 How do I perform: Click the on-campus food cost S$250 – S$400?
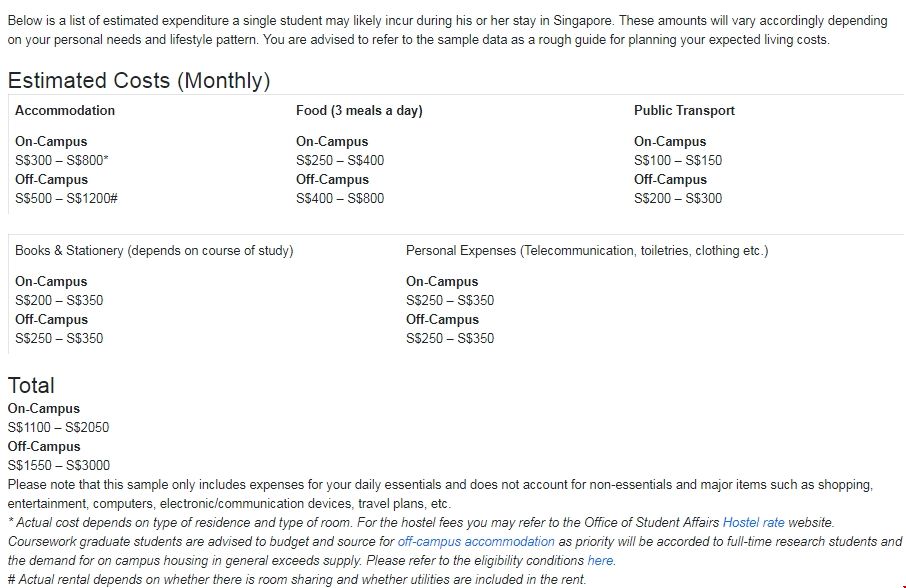(x=340, y=160)
